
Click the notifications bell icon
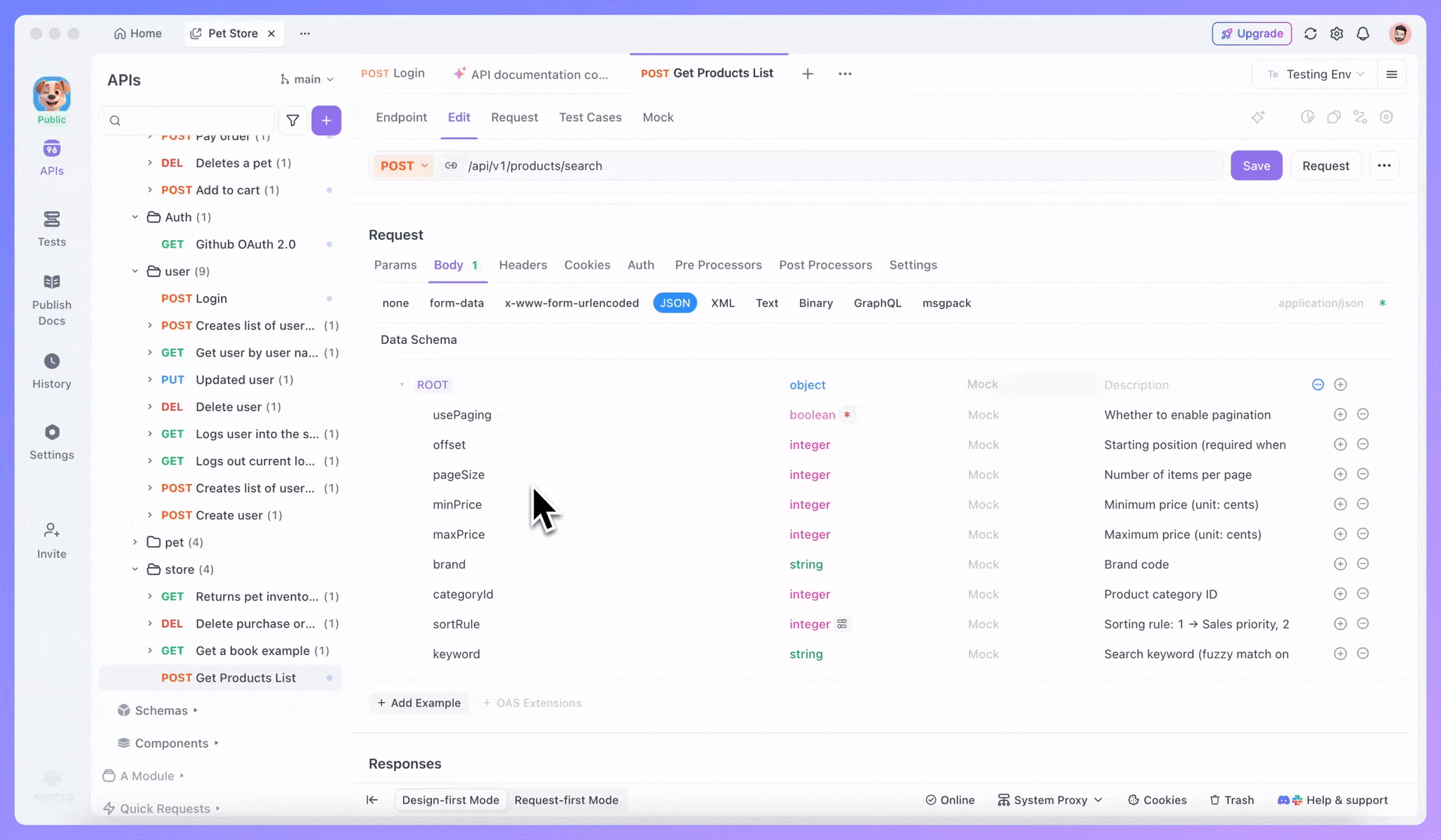[1363, 33]
